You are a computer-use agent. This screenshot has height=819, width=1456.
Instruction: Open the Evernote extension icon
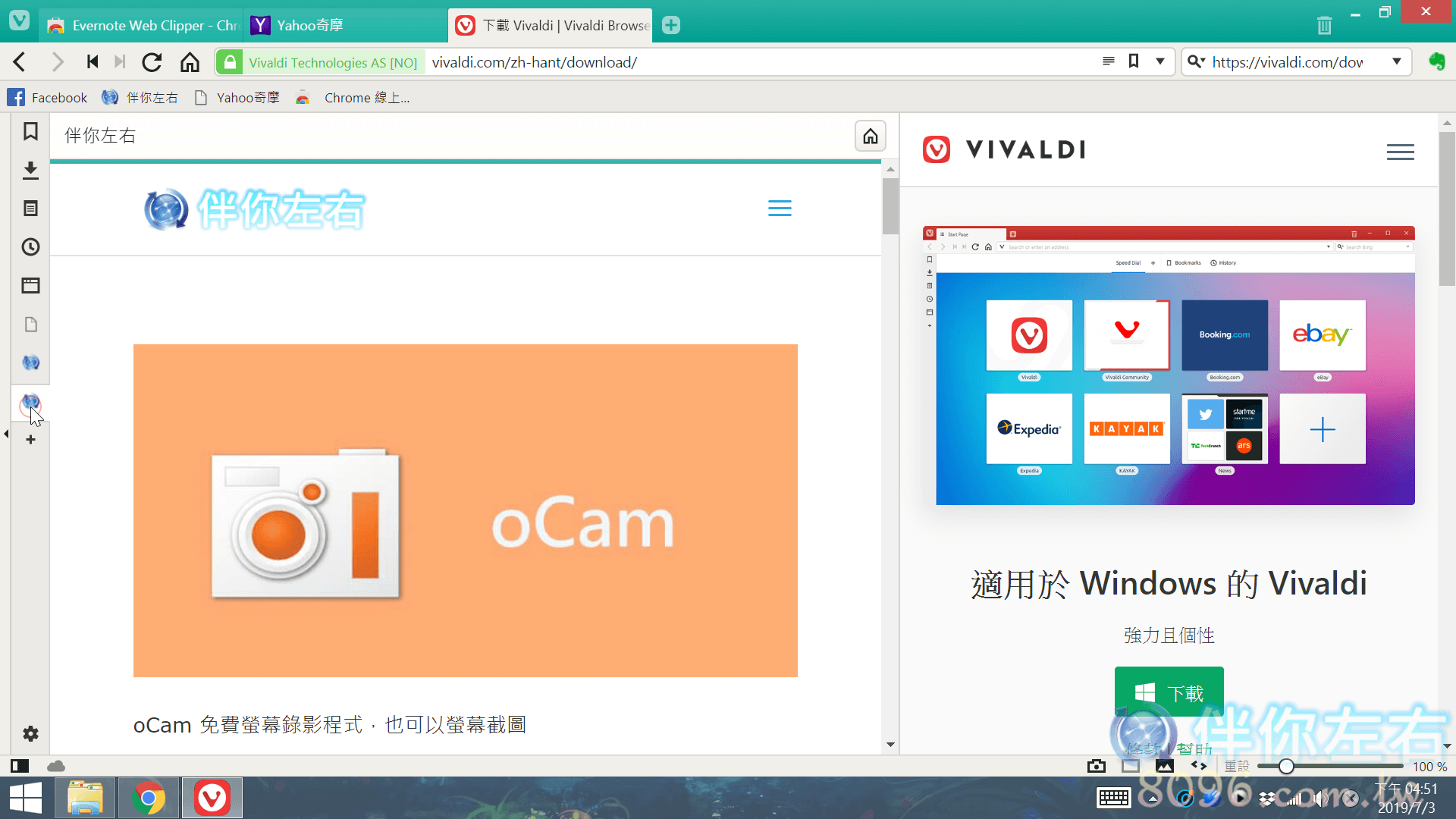(1436, 62)
